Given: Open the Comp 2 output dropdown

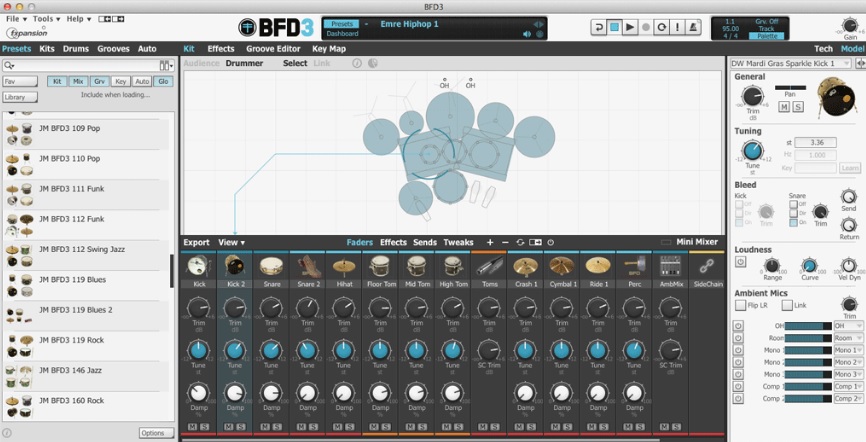Looking at the screenshot, I should [848, 398].
